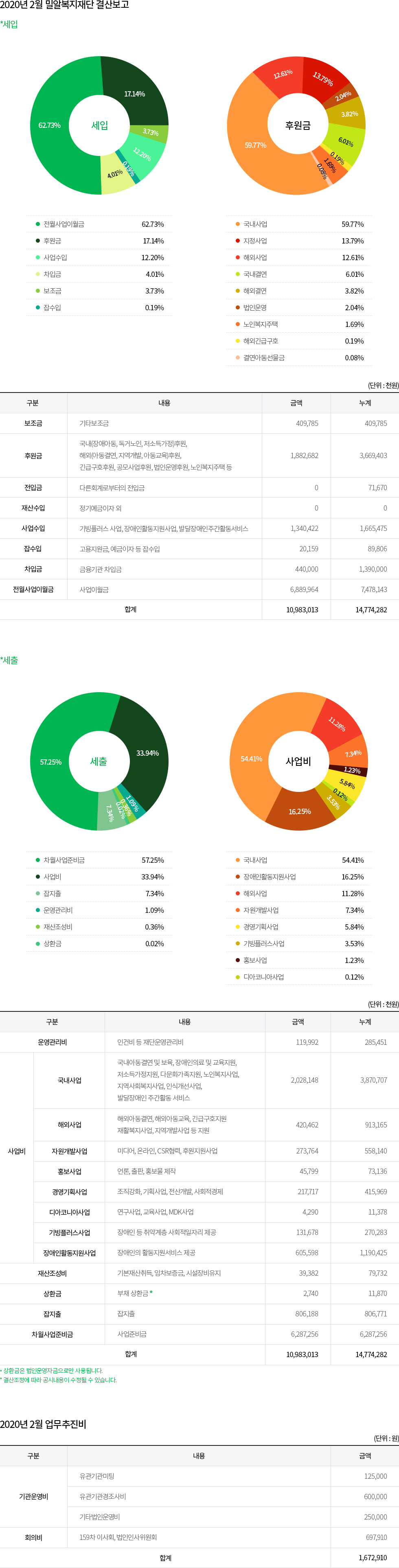Click the 세입 donut chart center label

[99, 125]
